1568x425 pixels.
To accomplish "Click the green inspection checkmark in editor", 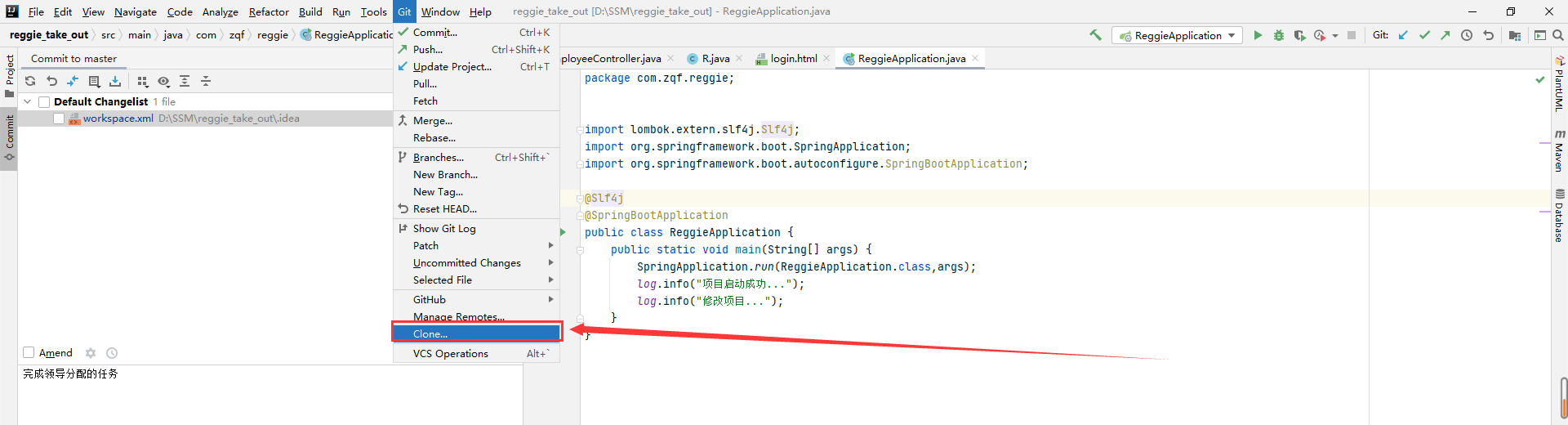I will pyautogui.click(x=1540, y=79).
